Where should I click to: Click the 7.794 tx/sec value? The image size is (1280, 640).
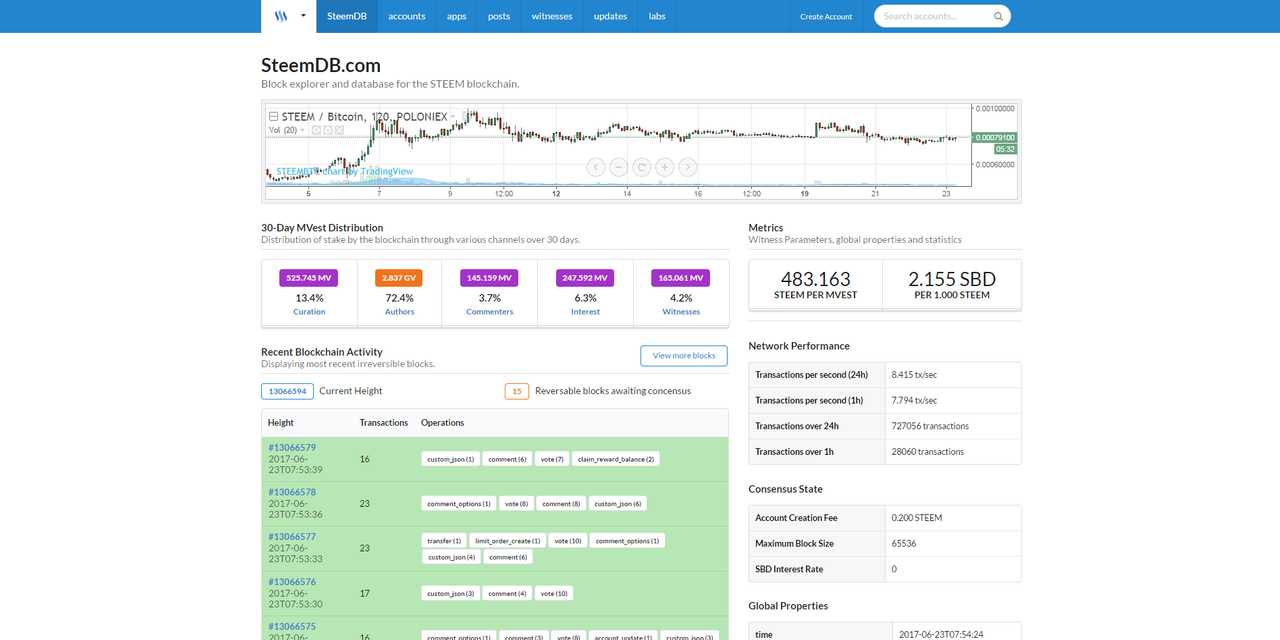tap(914, 401)
